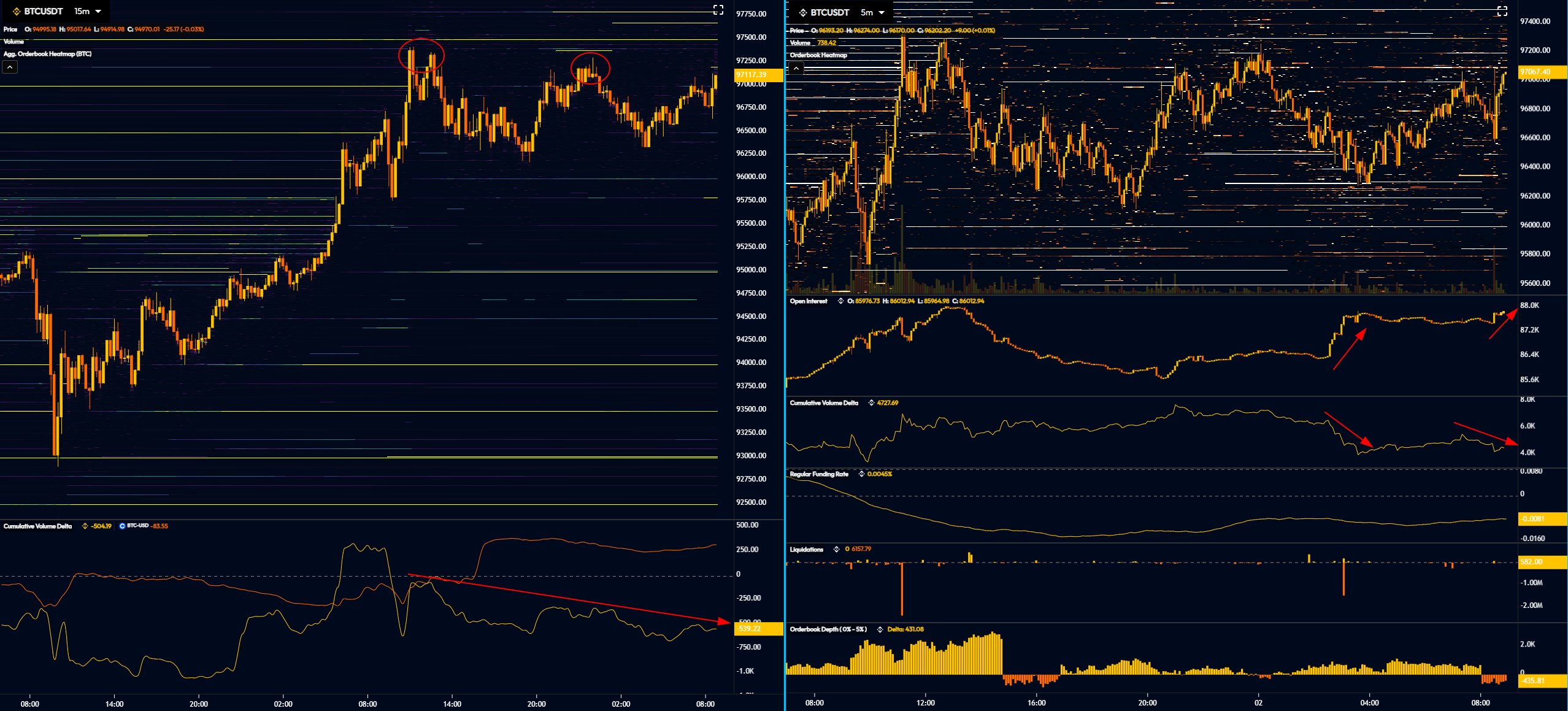Click exchange icon next to Orderbook Depth

880,629
